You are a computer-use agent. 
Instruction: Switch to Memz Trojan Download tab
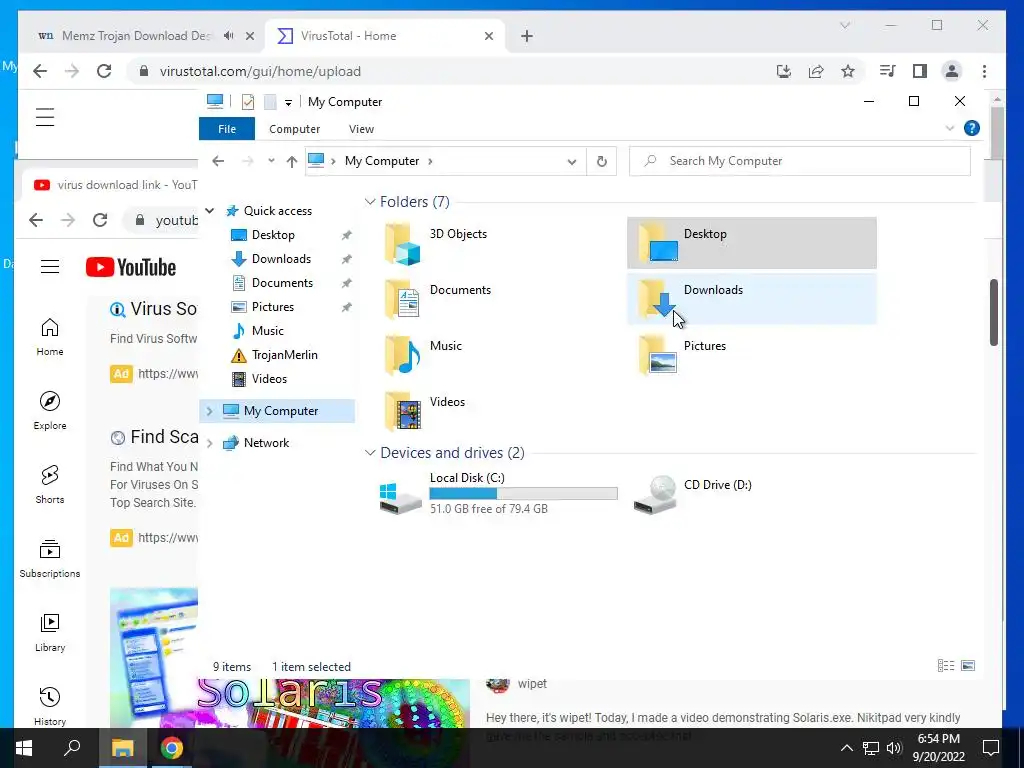click(135, 36)
